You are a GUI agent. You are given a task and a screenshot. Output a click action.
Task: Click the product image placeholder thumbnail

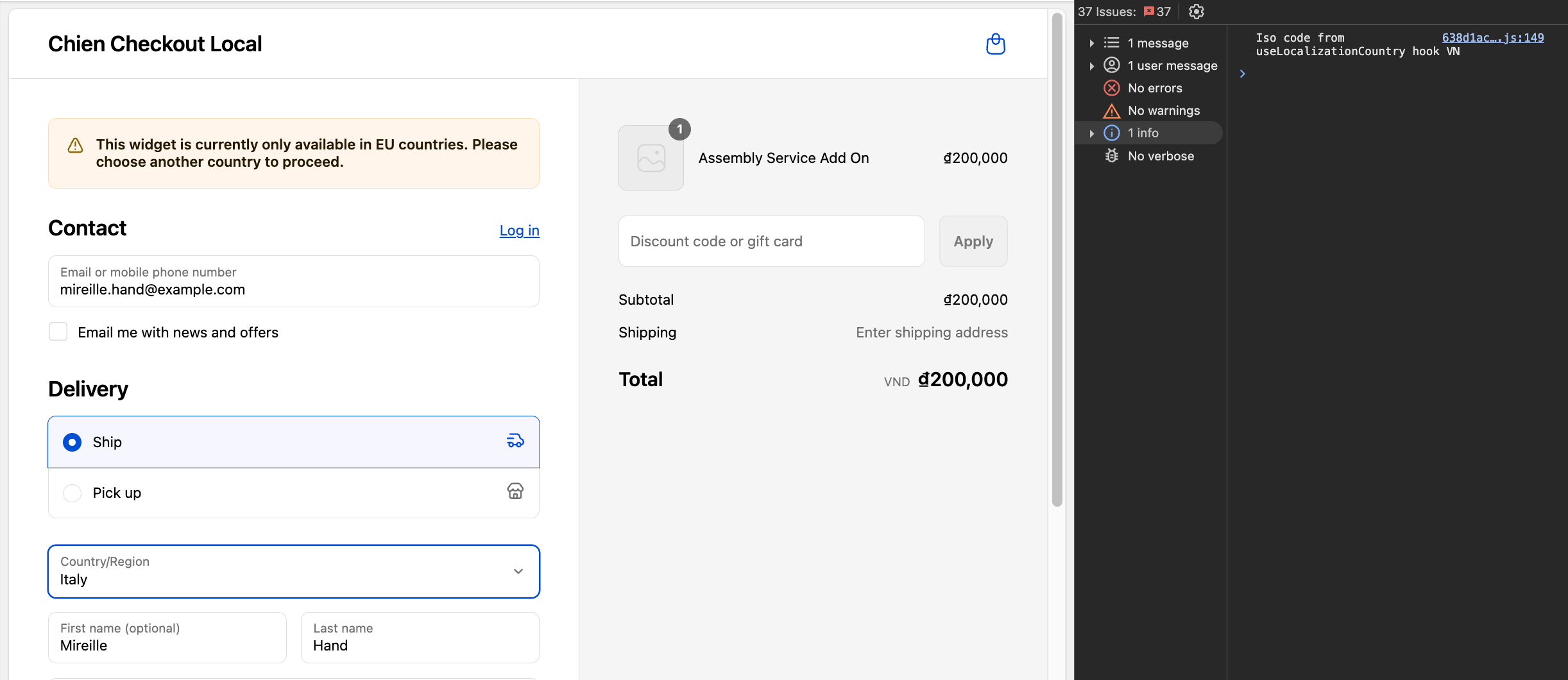coord(651,158)
